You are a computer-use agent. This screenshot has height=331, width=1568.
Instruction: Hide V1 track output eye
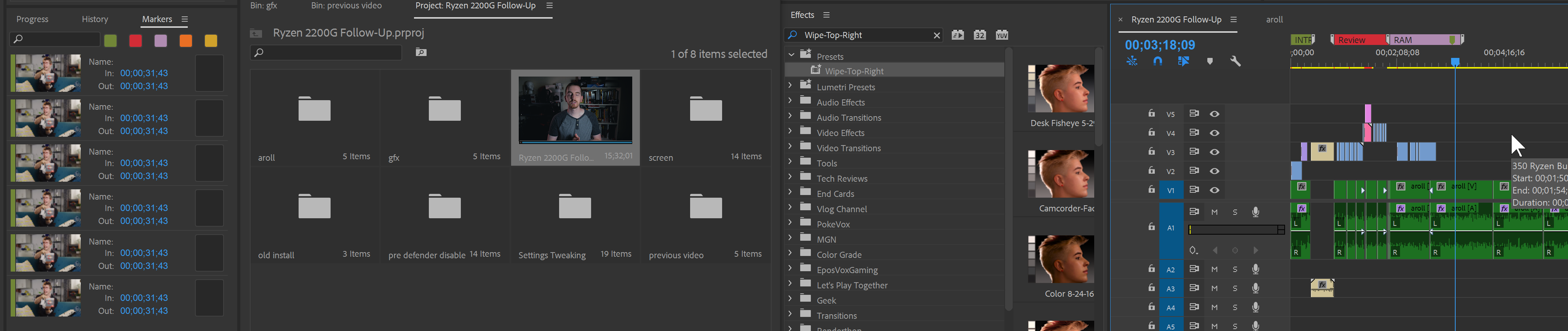tap(1214, 190)
